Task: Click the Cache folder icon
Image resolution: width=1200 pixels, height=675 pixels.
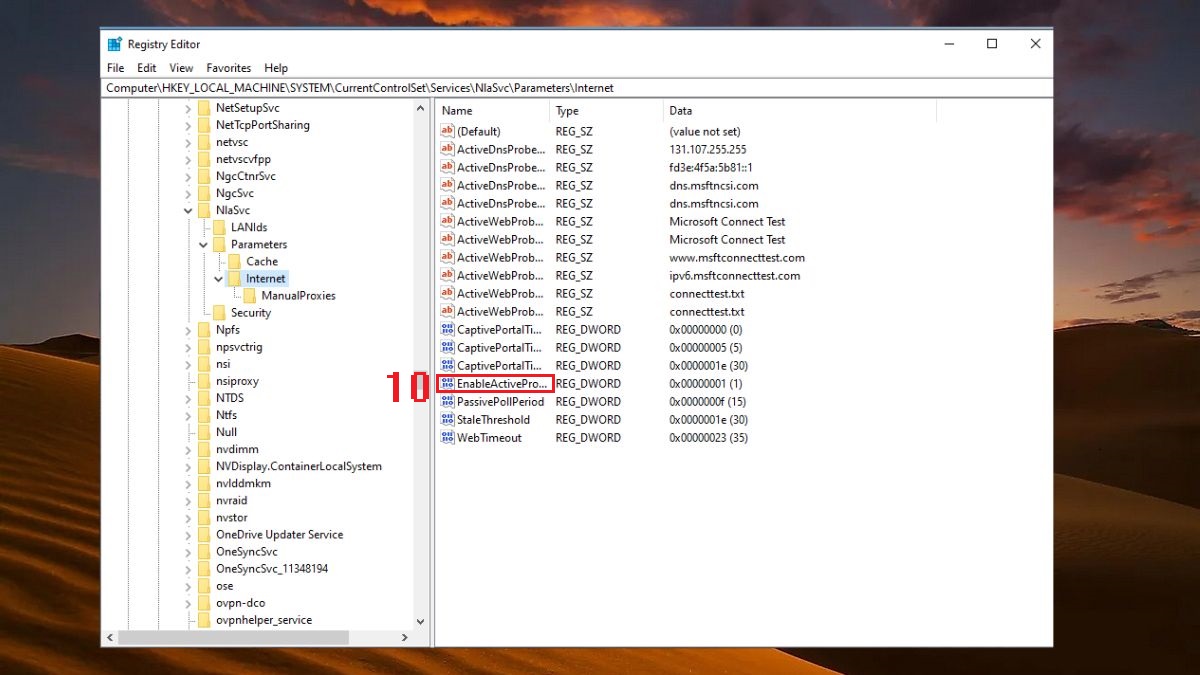Action: pyautogui.click(x=235, y=261)
